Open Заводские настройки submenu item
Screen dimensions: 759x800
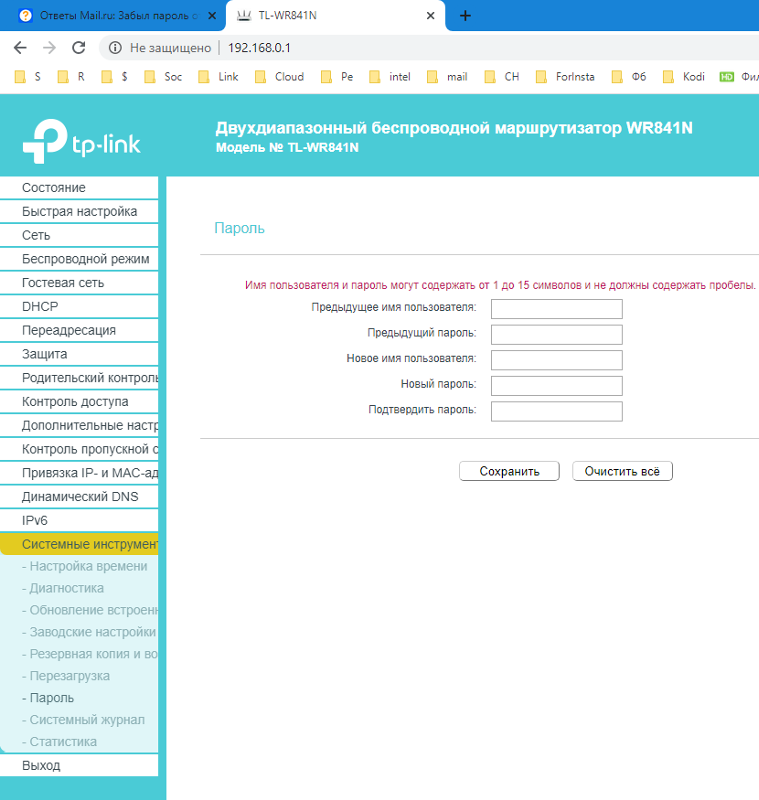[x=89, y=632]
